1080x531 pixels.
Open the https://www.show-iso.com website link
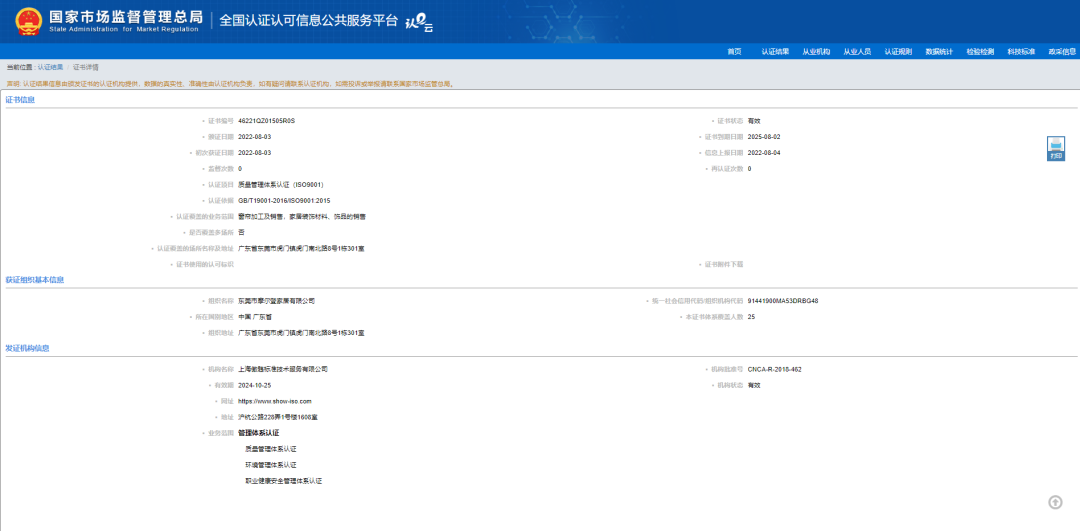[268, 401]
